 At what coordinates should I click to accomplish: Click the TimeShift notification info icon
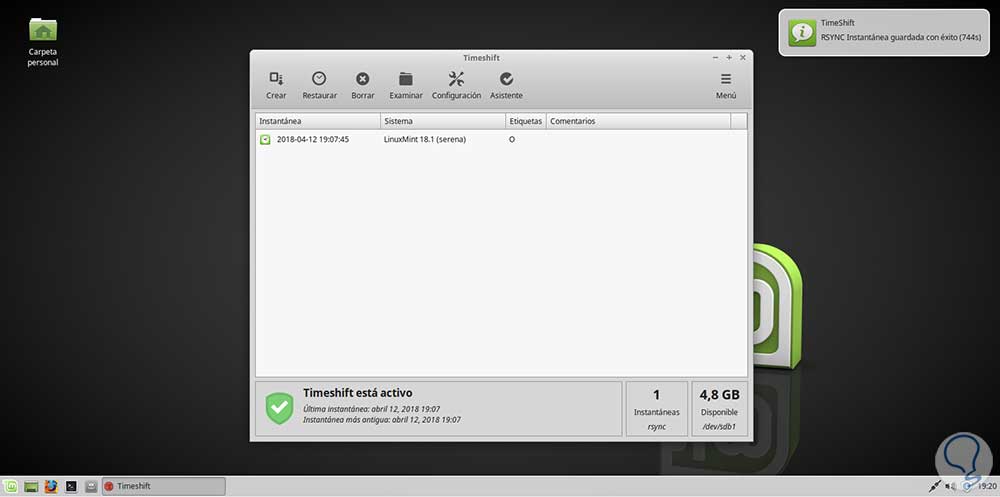point(802,33)
